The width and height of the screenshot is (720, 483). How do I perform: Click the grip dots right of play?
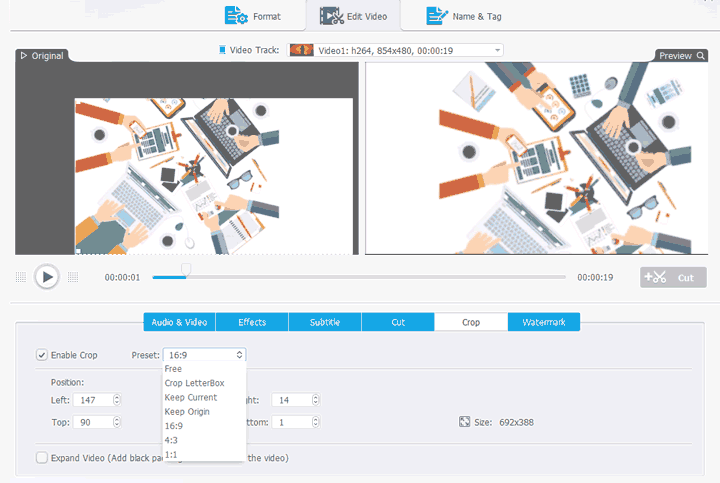click(x=72, y=277)
